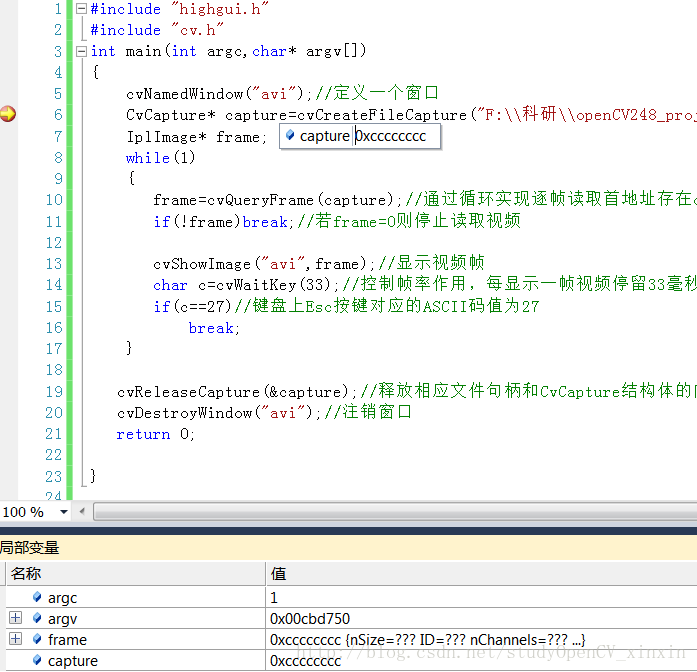
Task: Click the 0xcccccccc value in the datatip
Action: coord(390,136)
